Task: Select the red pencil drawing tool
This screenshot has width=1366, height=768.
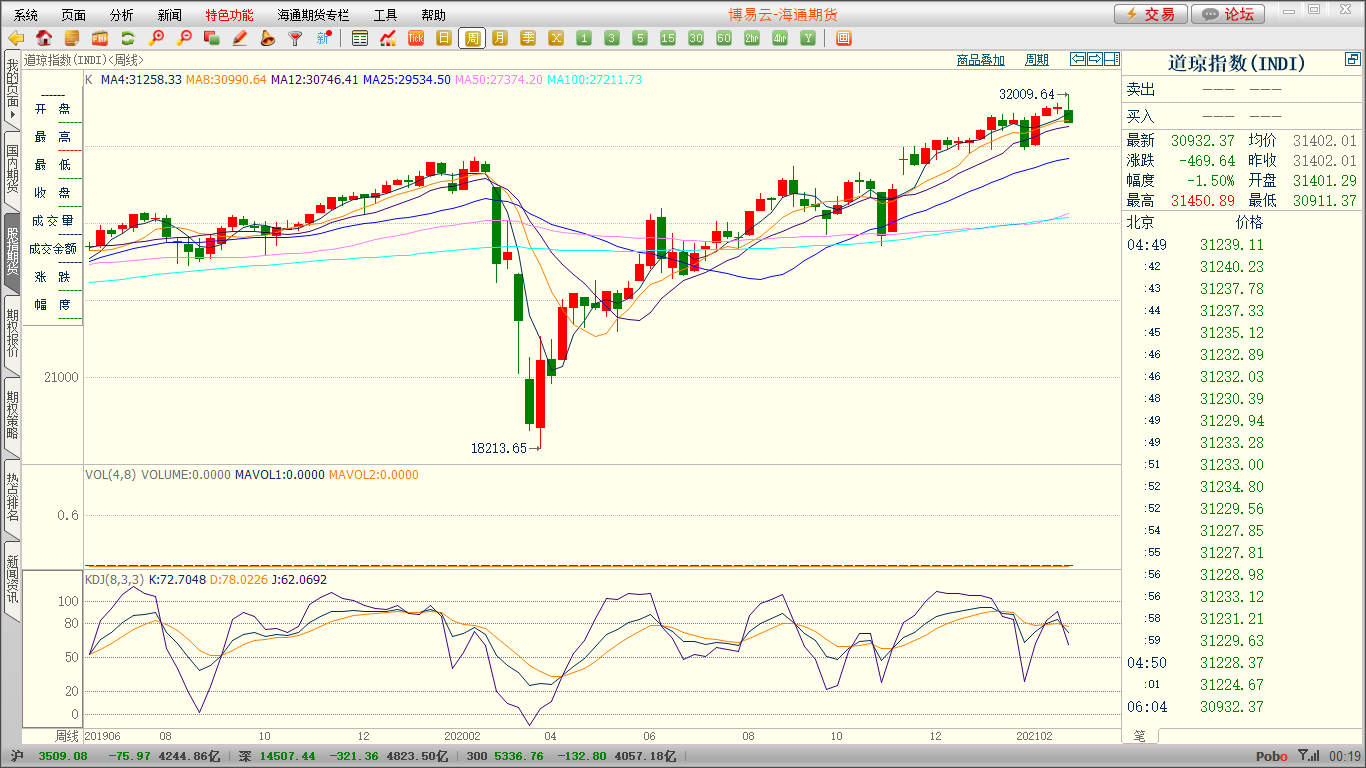Action: pyautogui.click(x=240, y=38)
